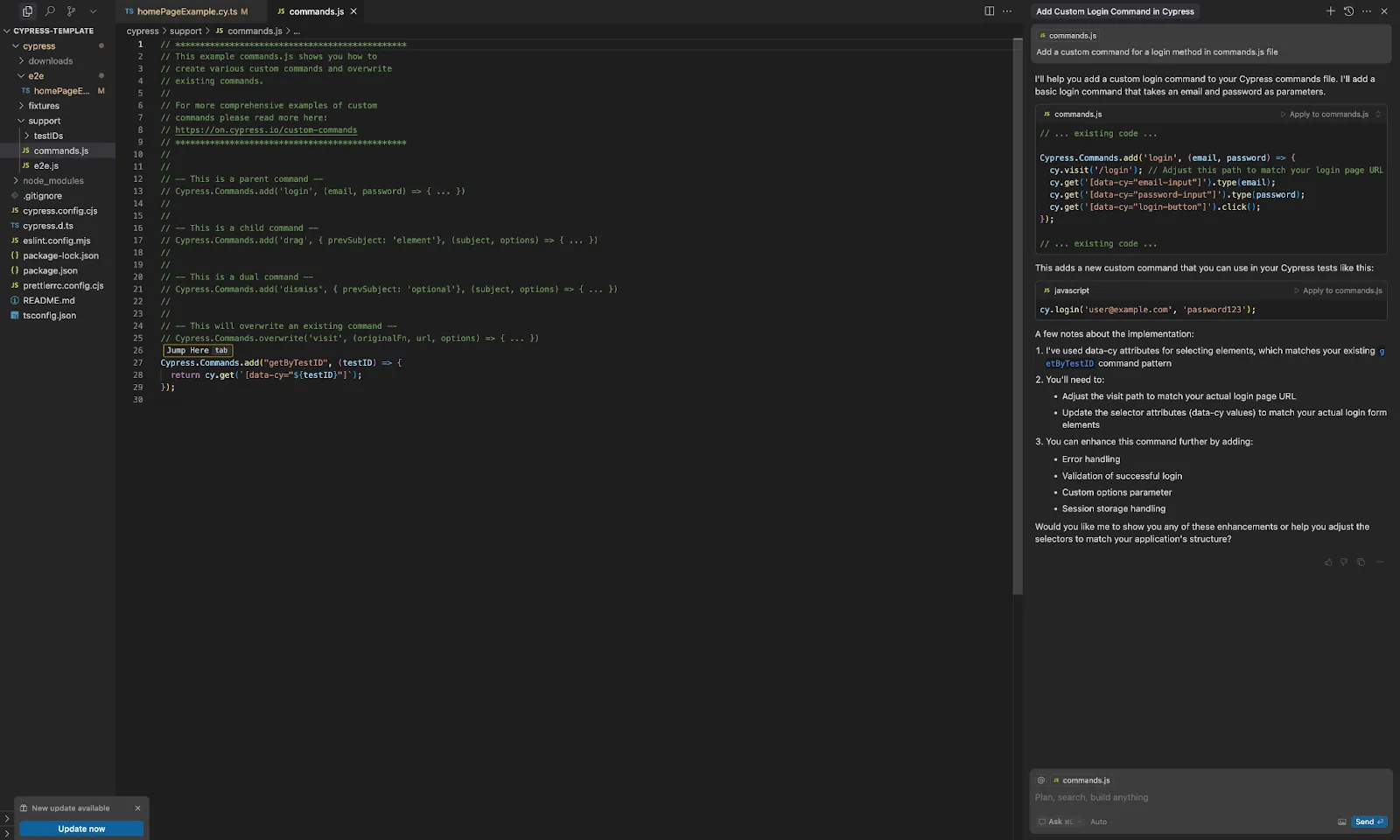Show chat history
Viewport: 1400px width, 840px height.
(x=1348, y=11)
